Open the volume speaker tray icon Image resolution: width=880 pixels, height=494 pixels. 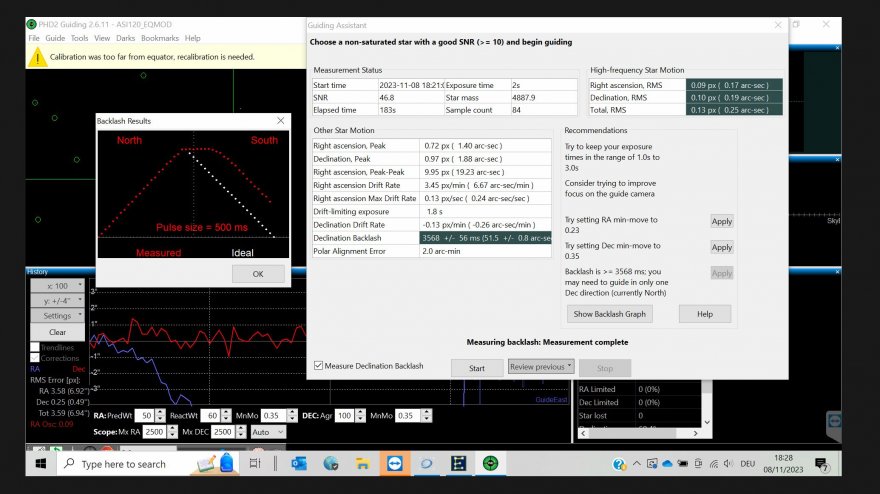point(728,464)
